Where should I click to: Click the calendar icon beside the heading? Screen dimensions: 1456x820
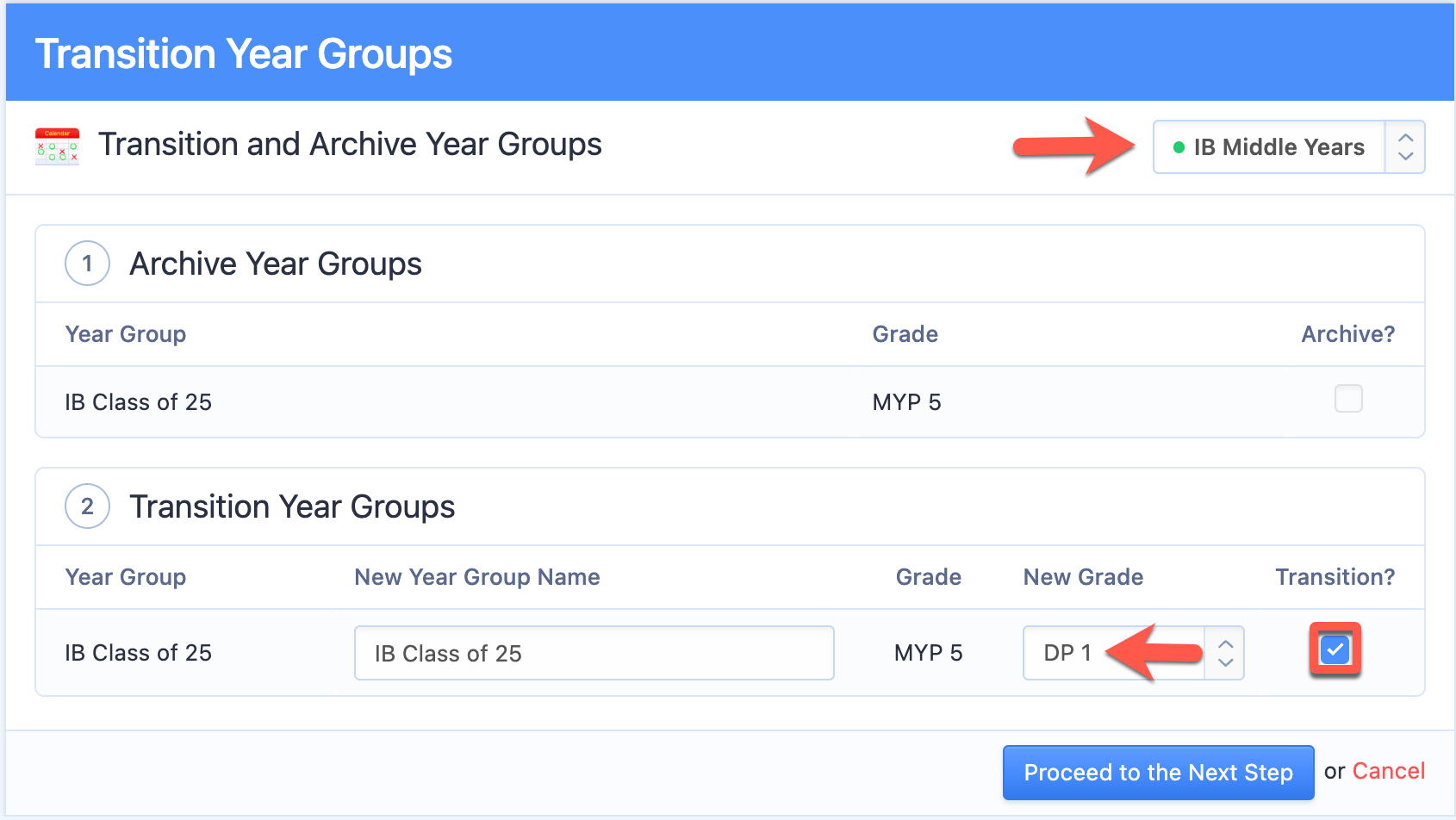[x=57, y=146]
